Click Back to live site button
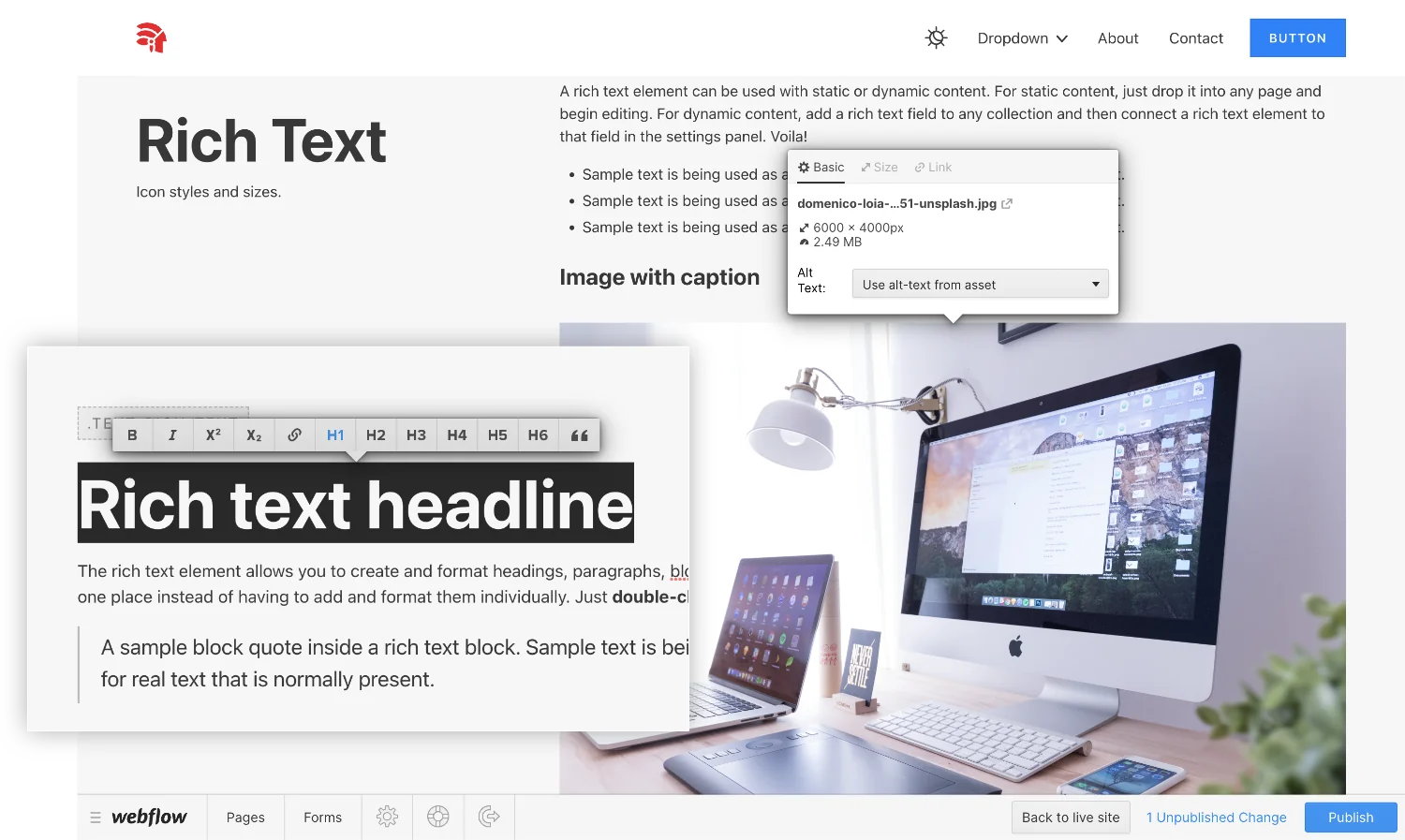This screenshot has width=1405, height=840. click(x=1071, y=818)
